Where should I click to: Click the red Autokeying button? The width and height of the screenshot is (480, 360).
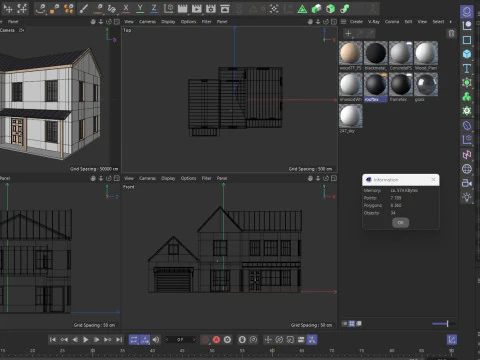[216, 340]
